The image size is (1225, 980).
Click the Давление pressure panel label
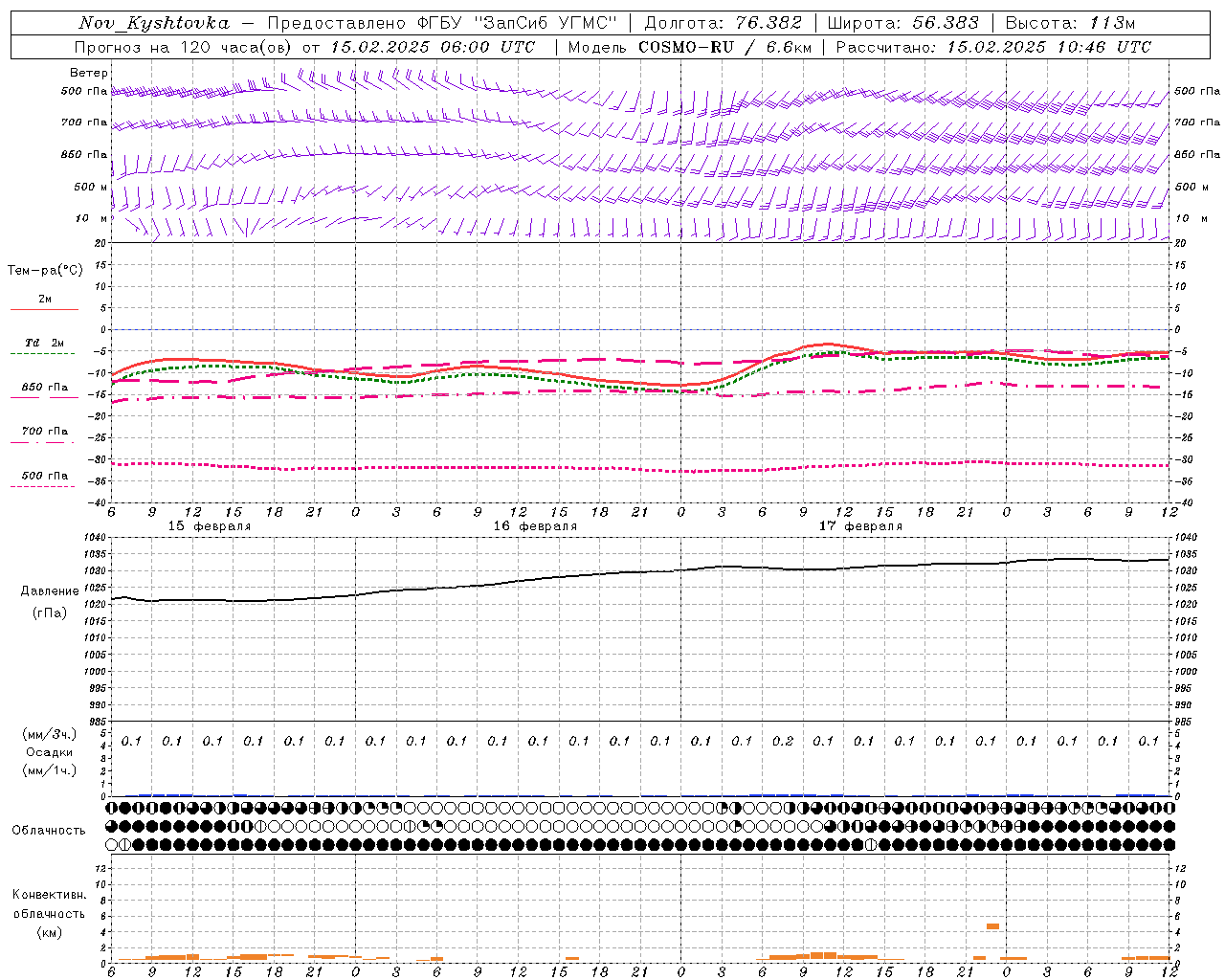[50, 591]
